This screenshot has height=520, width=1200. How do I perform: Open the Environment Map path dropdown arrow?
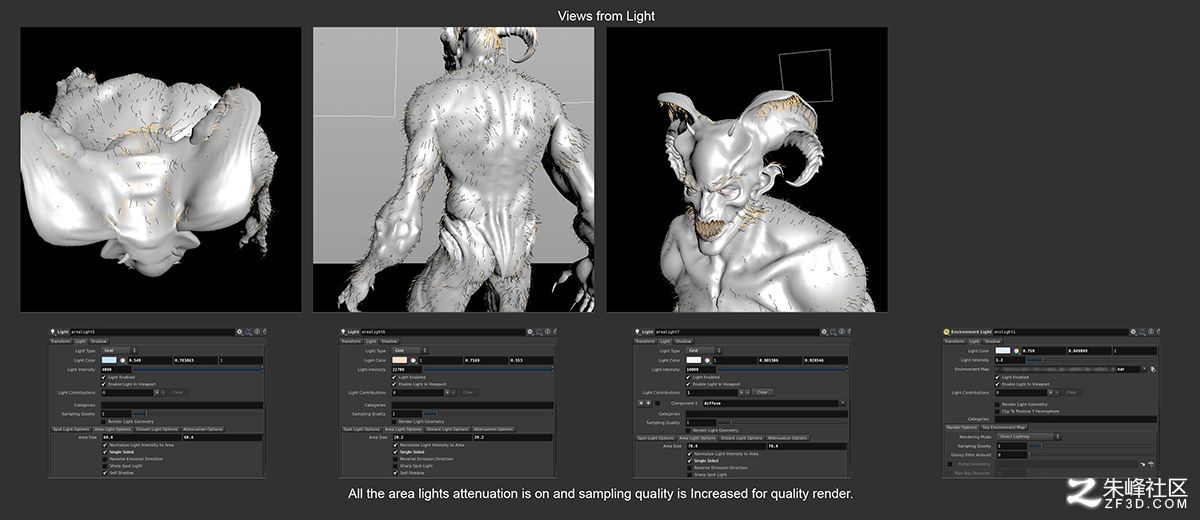point(1144,369)
